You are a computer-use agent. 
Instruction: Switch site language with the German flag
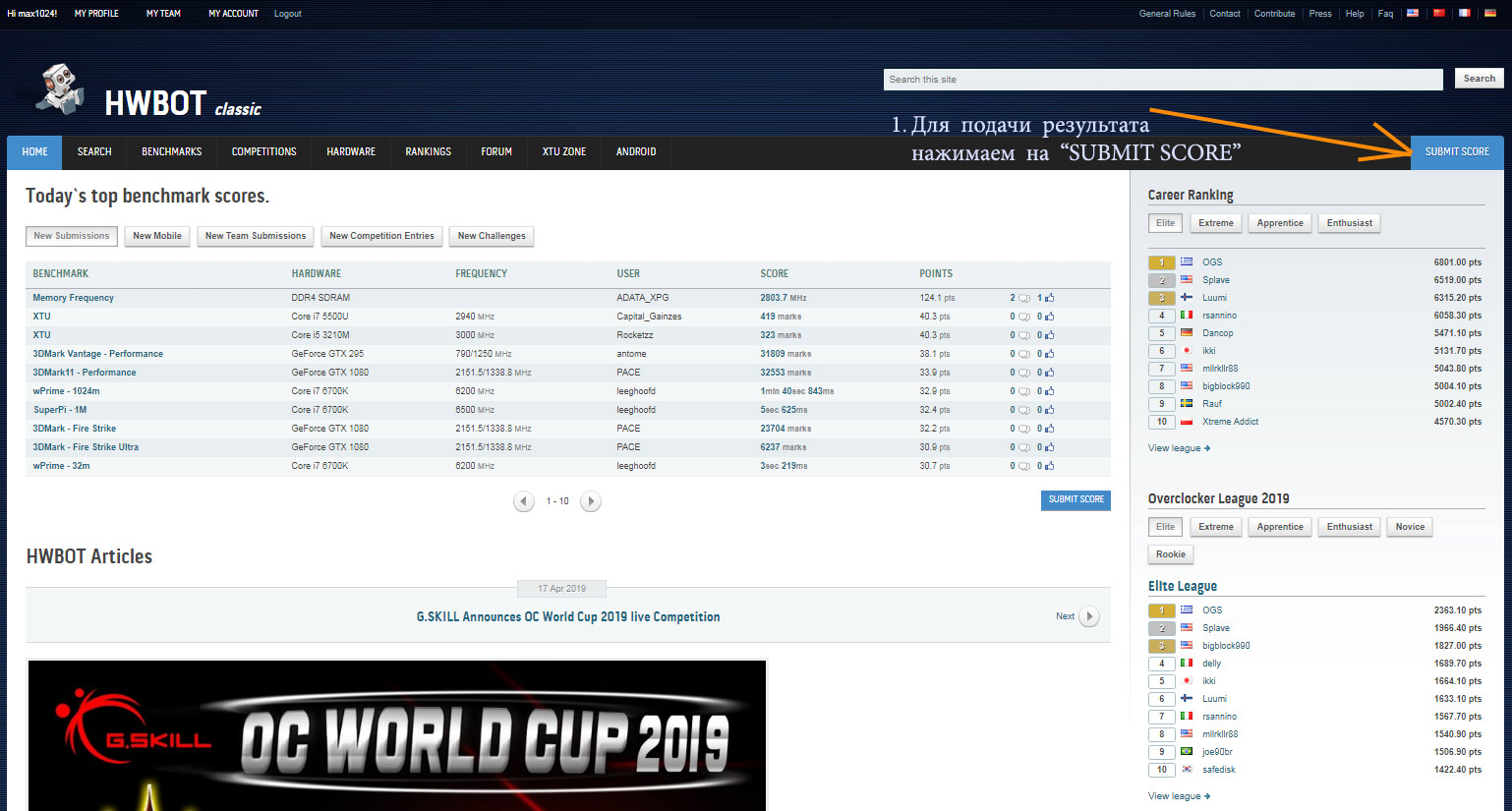(1490, 14)
